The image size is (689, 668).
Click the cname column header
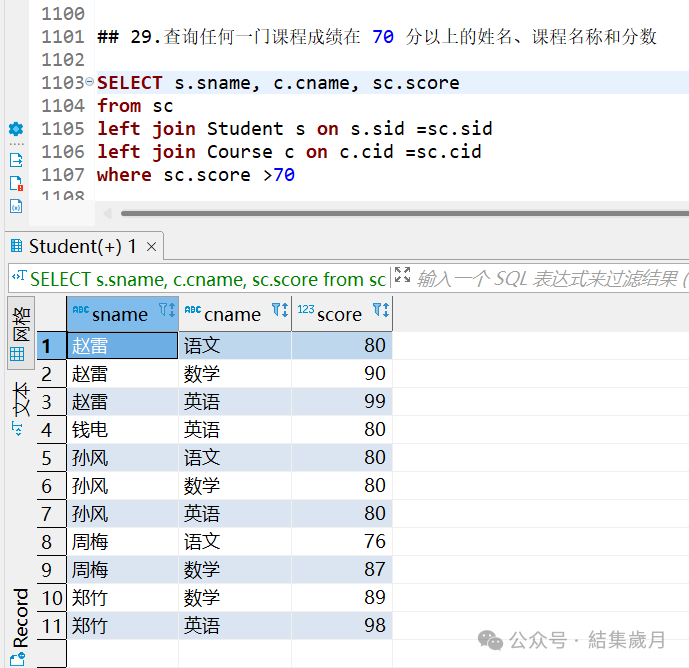[235, 314]
